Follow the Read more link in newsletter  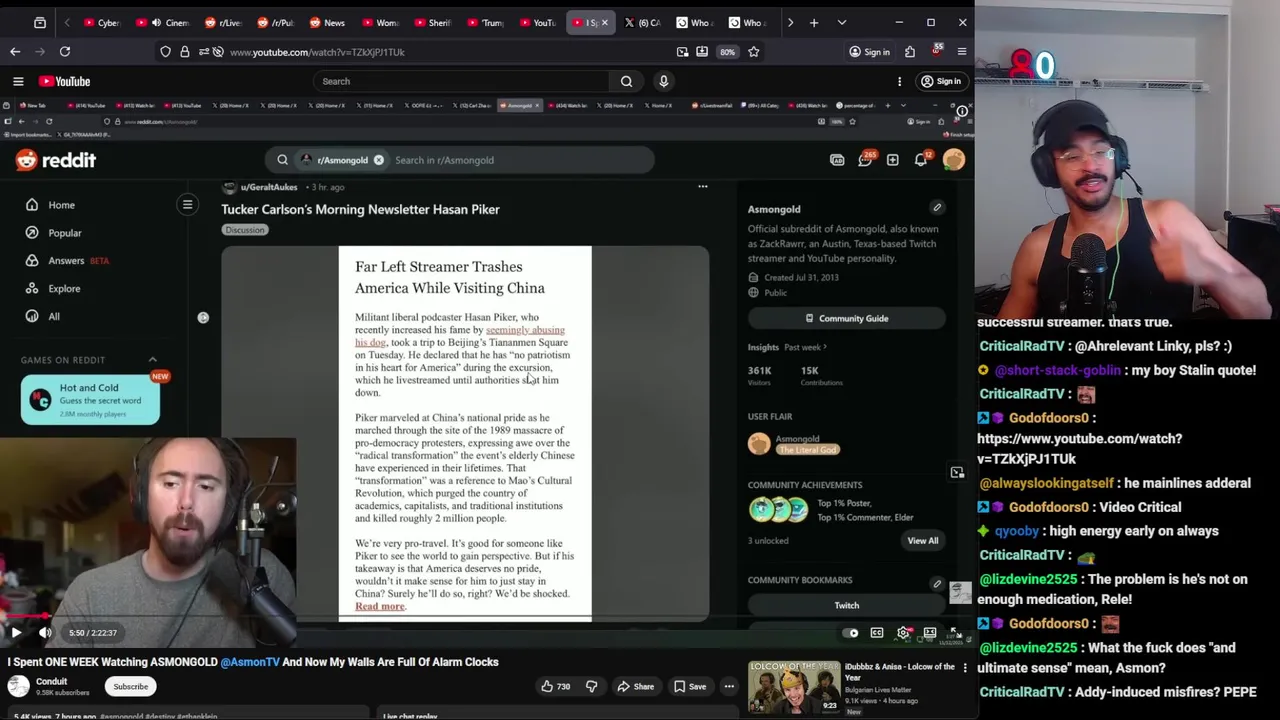click(x=380, y=606)
